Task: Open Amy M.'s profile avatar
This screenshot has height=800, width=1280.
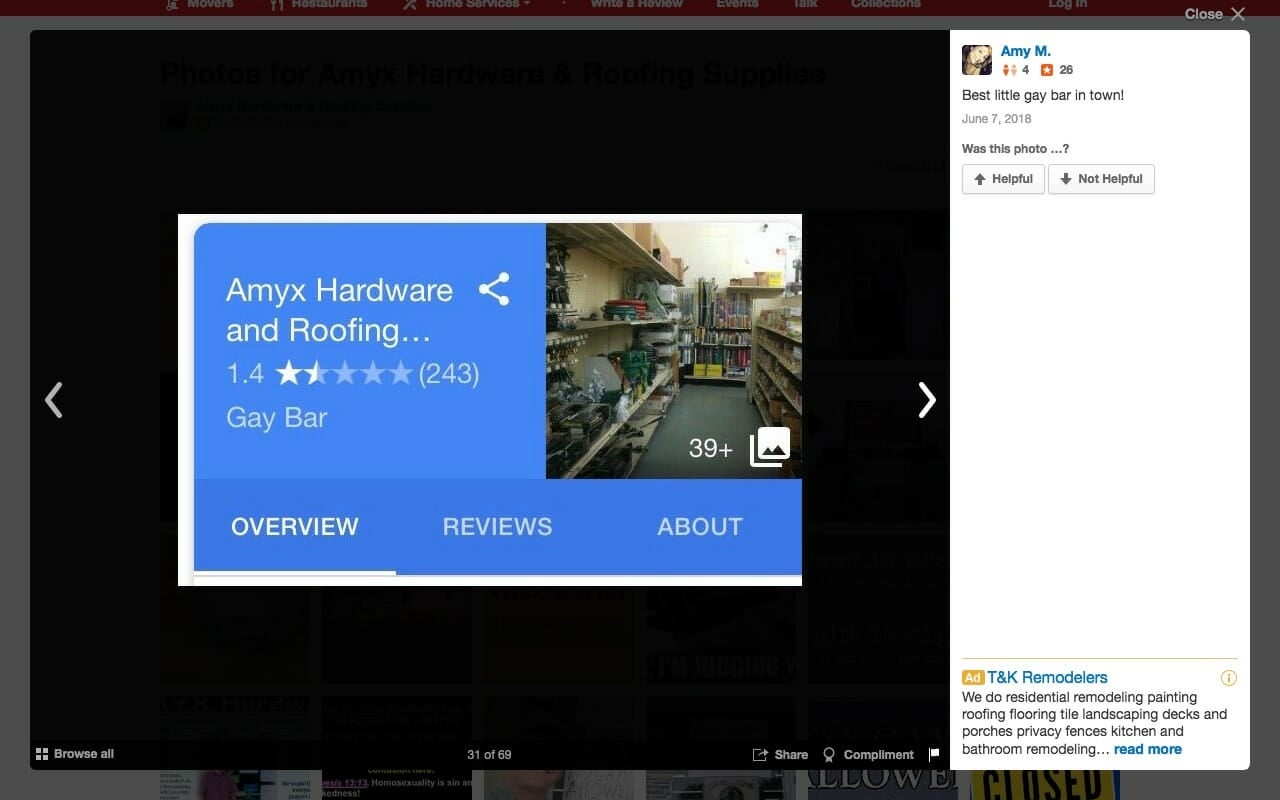Action: click(977, 60)
